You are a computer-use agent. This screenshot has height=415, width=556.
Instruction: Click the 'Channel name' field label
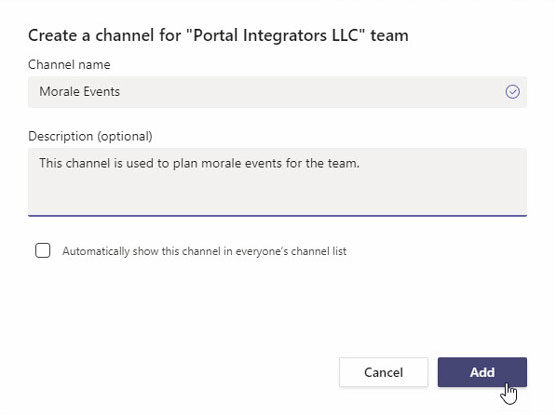(69, 65)
